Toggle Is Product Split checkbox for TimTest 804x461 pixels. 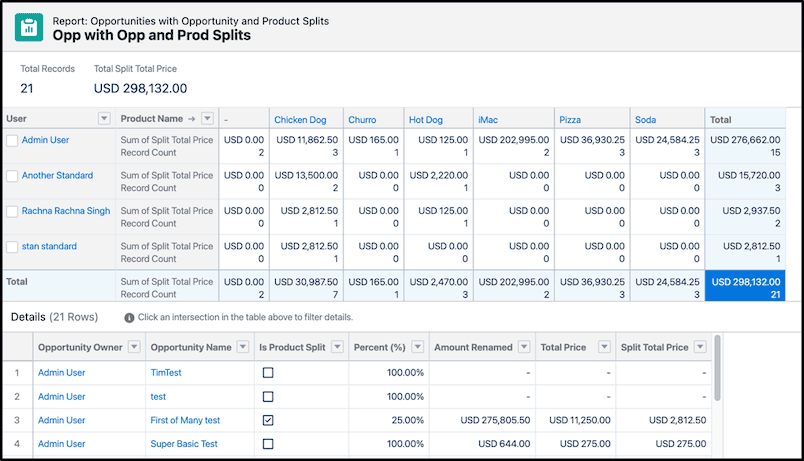tap(268, 373)
